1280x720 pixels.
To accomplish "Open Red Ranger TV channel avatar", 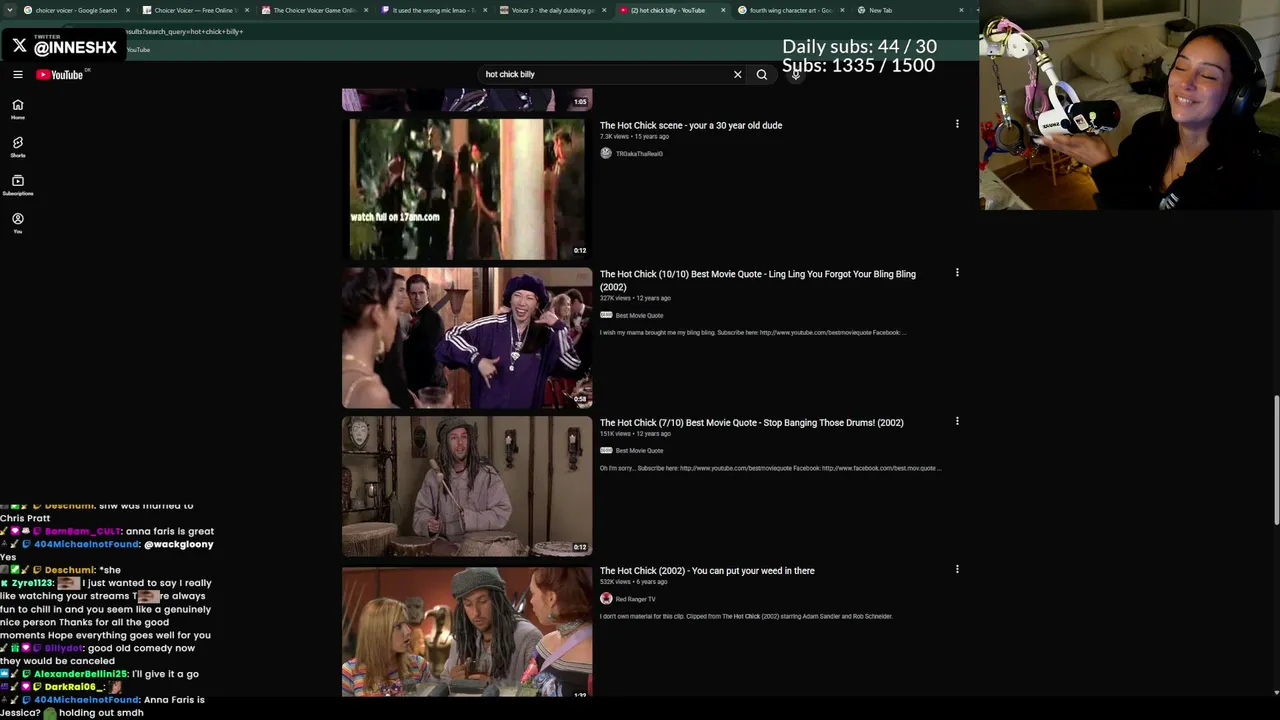I will coord(606,598).
